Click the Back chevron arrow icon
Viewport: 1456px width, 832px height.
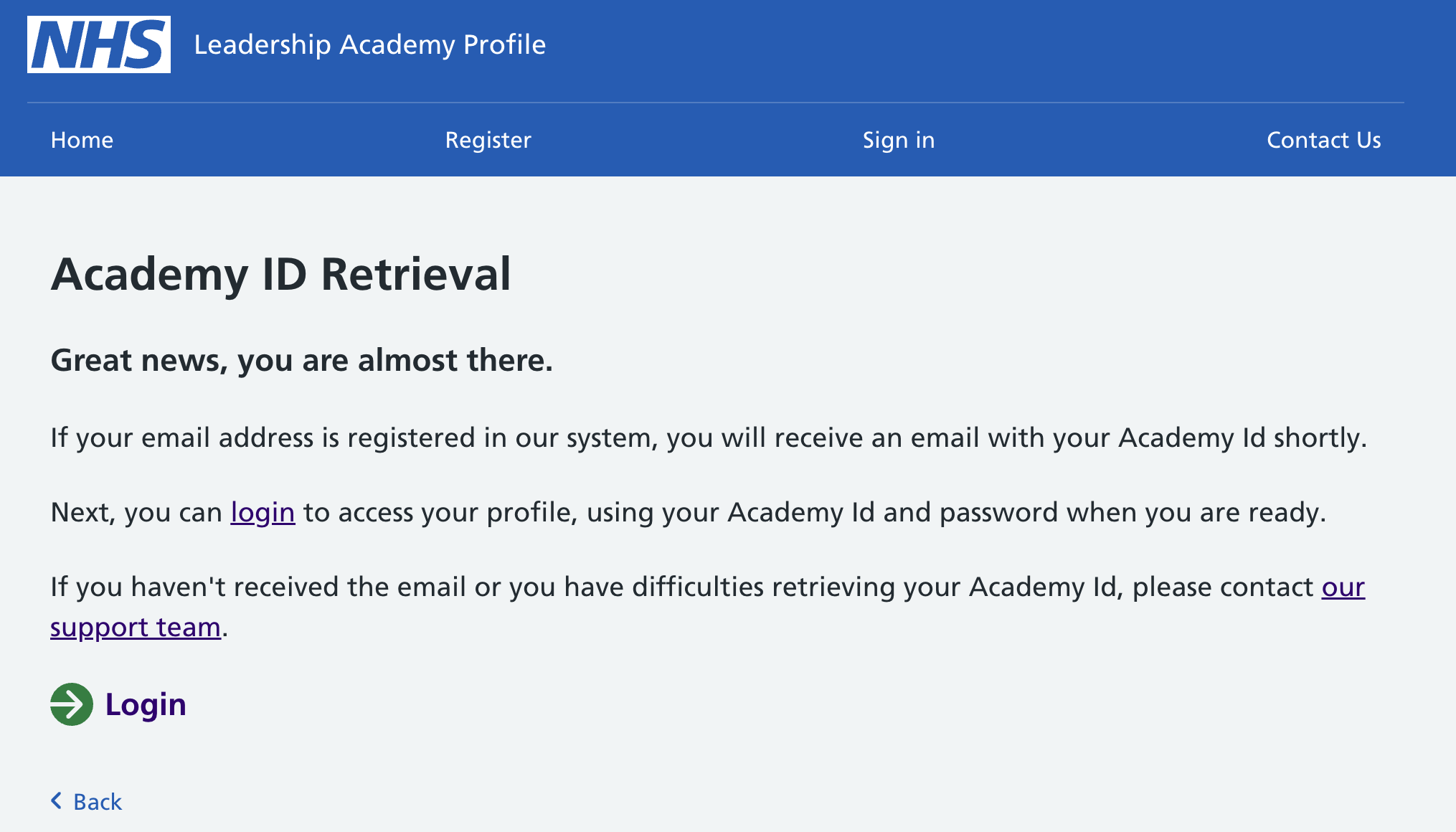point(57,801)
